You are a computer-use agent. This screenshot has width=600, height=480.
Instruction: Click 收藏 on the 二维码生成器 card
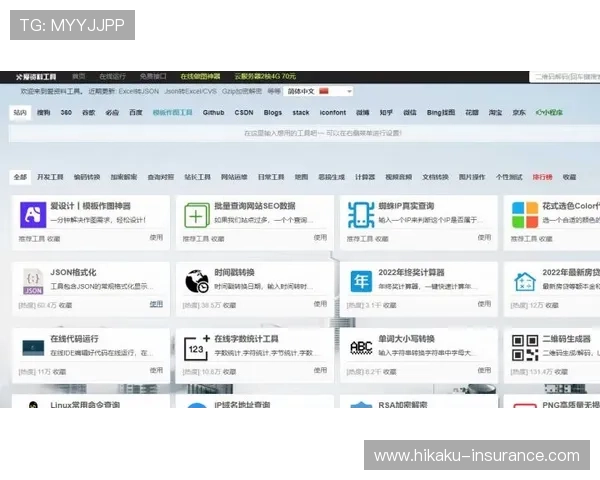561,372
